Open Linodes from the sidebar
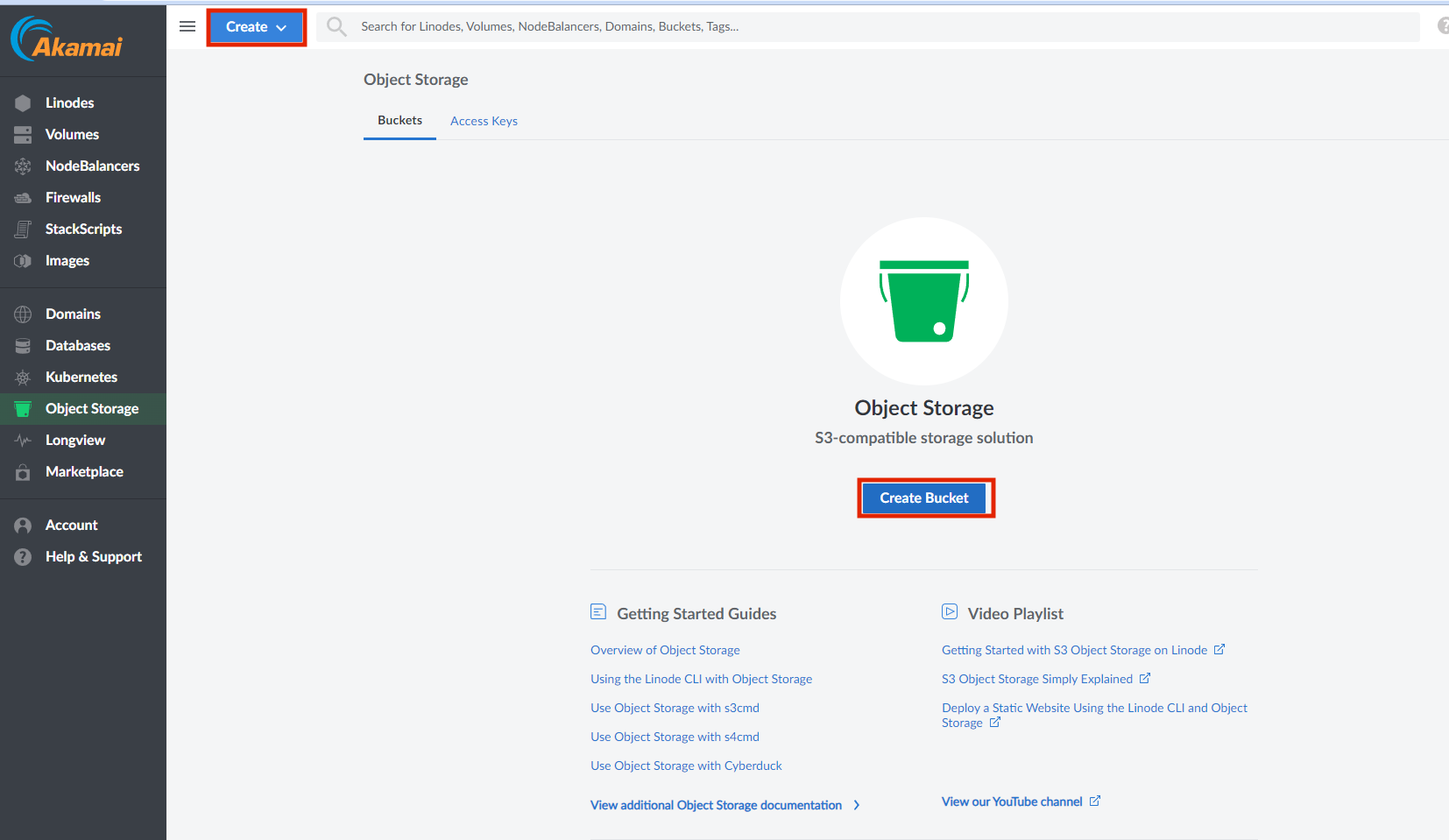Image resolution: width=1449 pixels, height=840 pixels. (69, 102)
